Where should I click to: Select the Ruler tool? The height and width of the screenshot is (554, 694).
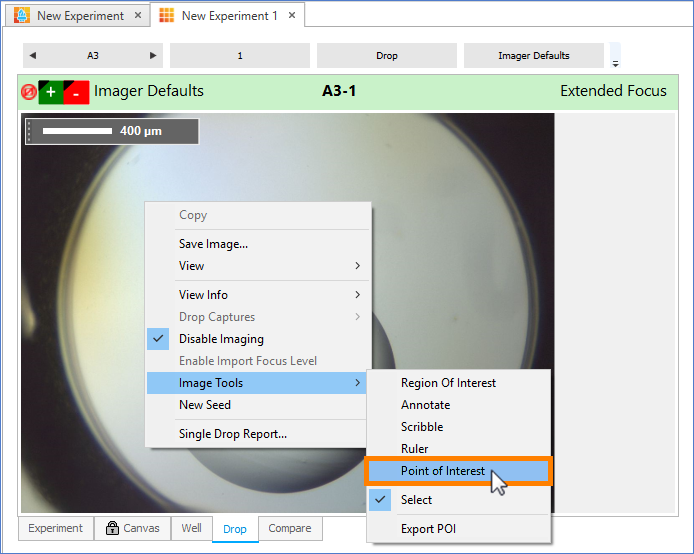tap(459, 449)
